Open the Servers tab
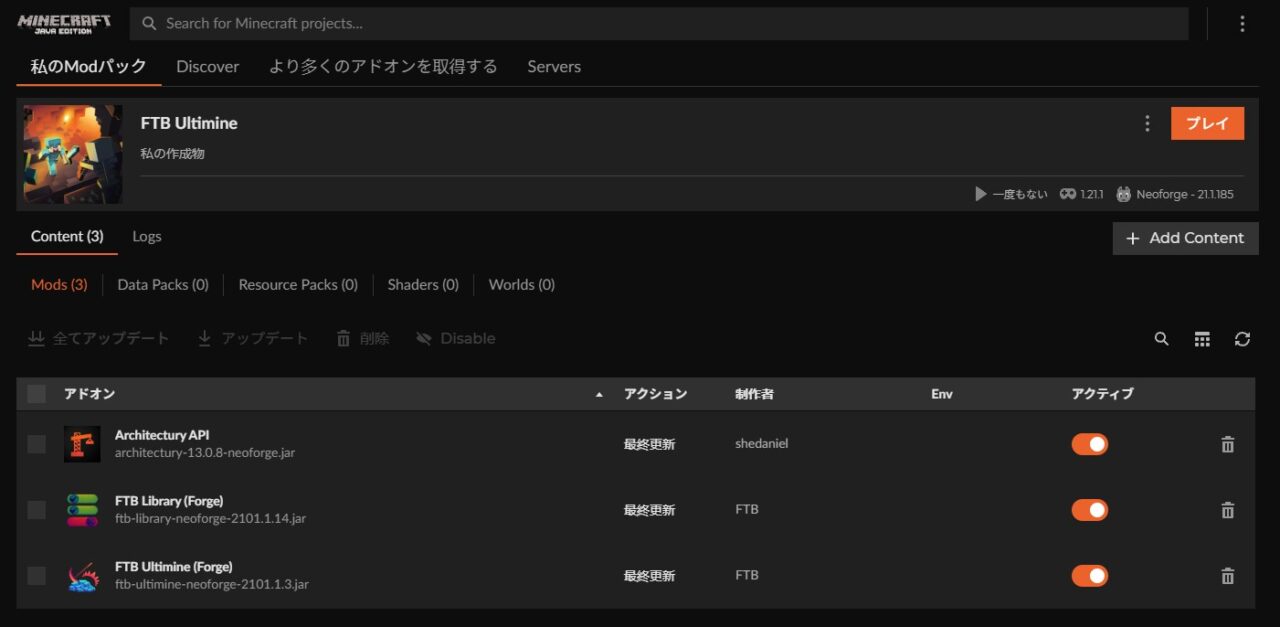The height and width of the screenshot is (627, 1280). tap(554, 67)
